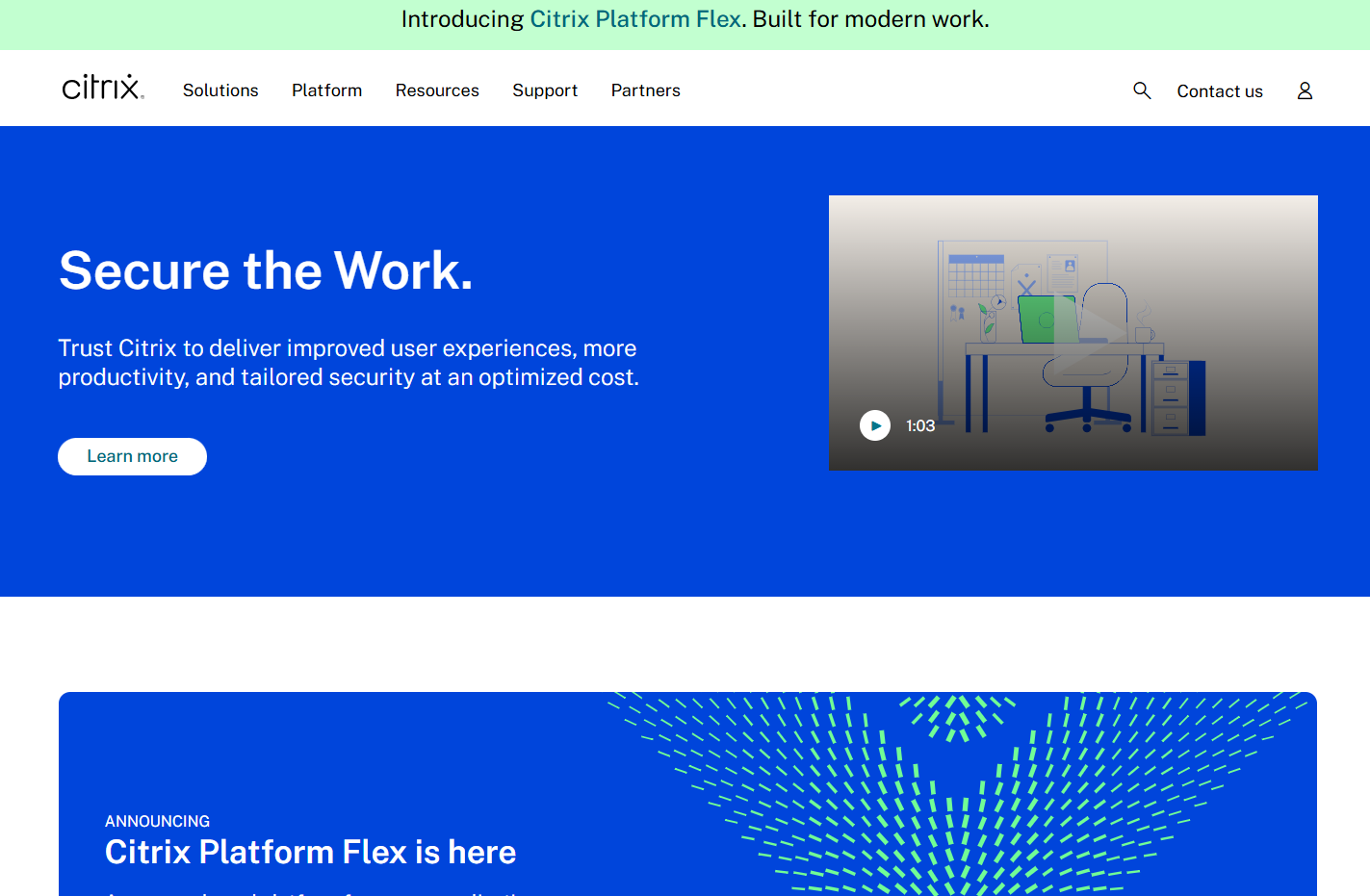Click the "1:03" video duration
Image resolution: width=1370 pixels, height=896 pixels.
pyautogui.click(x=920, y=425)
